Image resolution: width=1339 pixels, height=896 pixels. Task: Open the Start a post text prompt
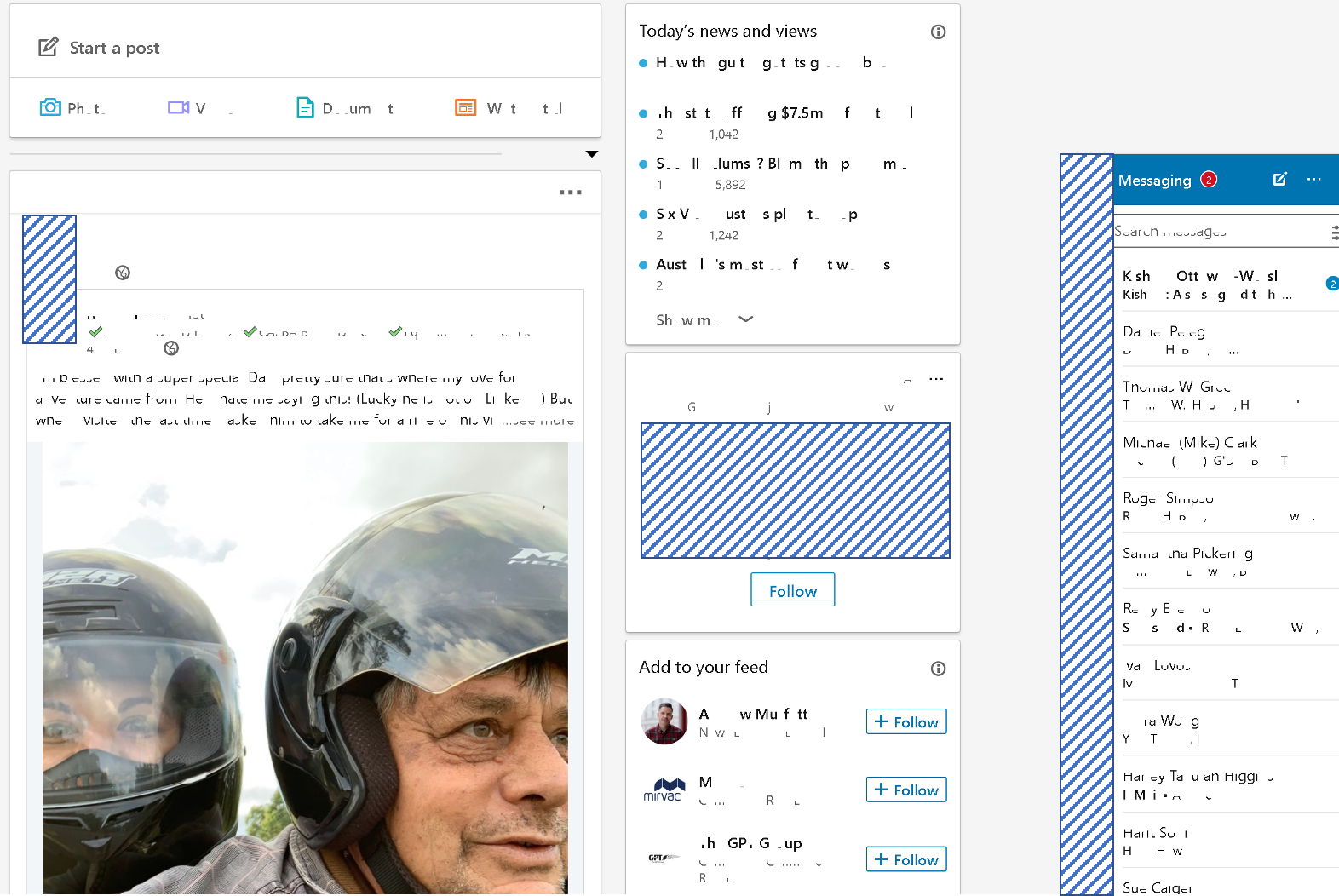[x=114, y=48]
